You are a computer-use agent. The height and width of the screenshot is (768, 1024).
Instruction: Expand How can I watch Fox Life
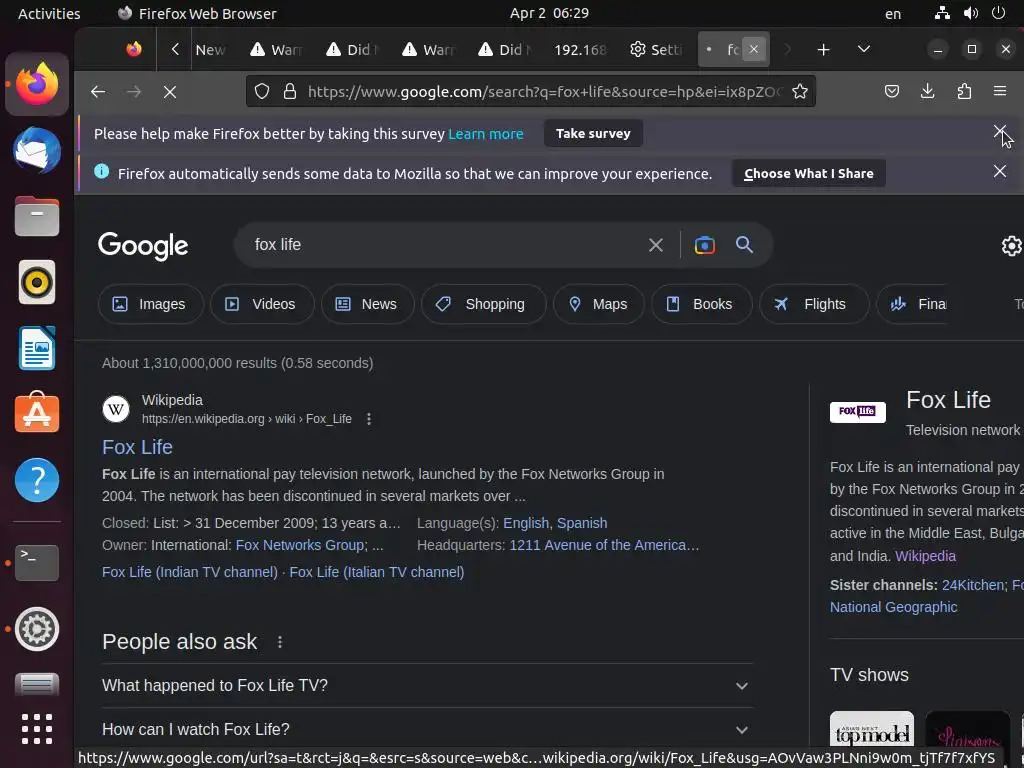[428, 729]
